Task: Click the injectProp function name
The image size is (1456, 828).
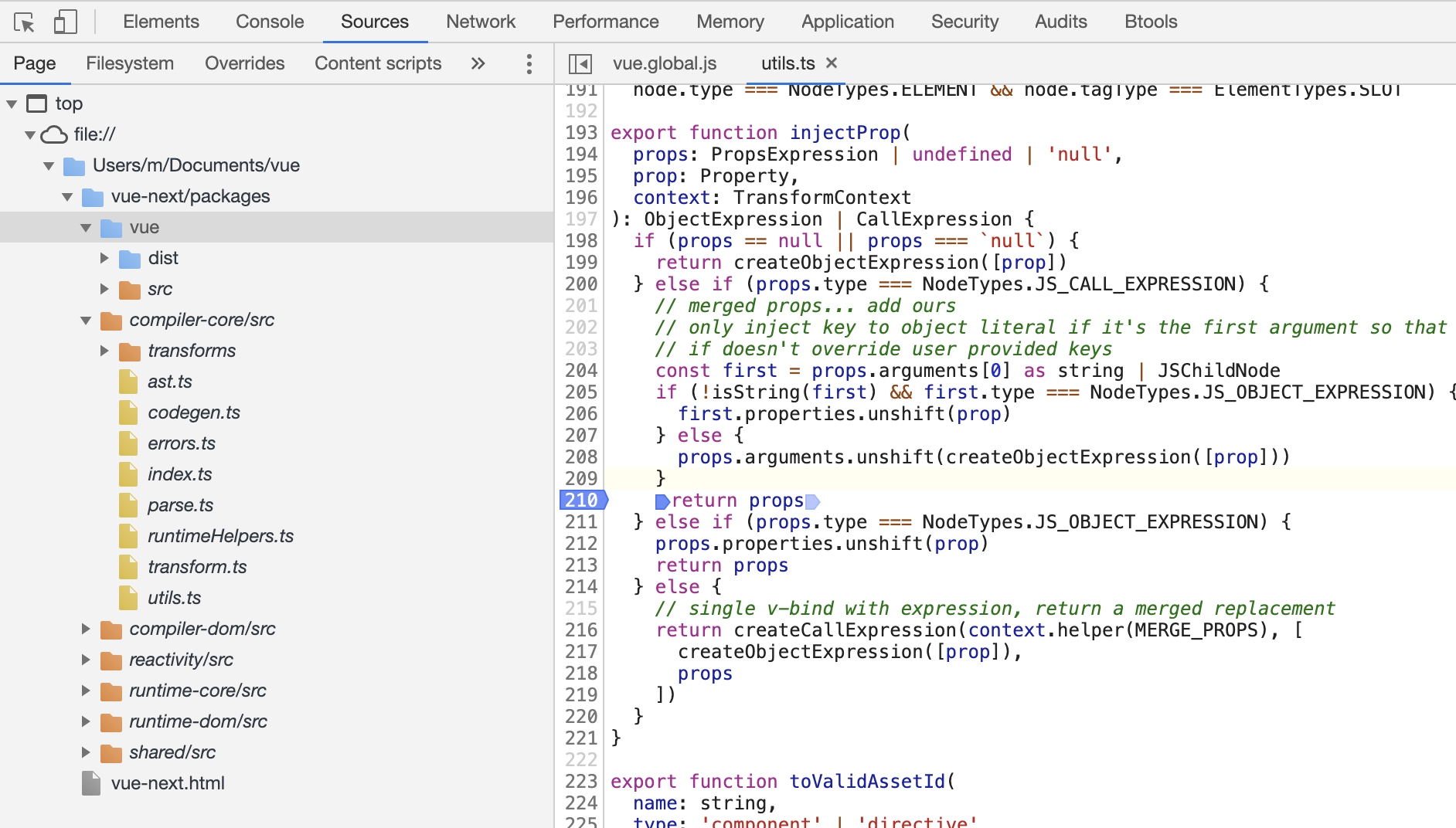Action: click(845, 133)
